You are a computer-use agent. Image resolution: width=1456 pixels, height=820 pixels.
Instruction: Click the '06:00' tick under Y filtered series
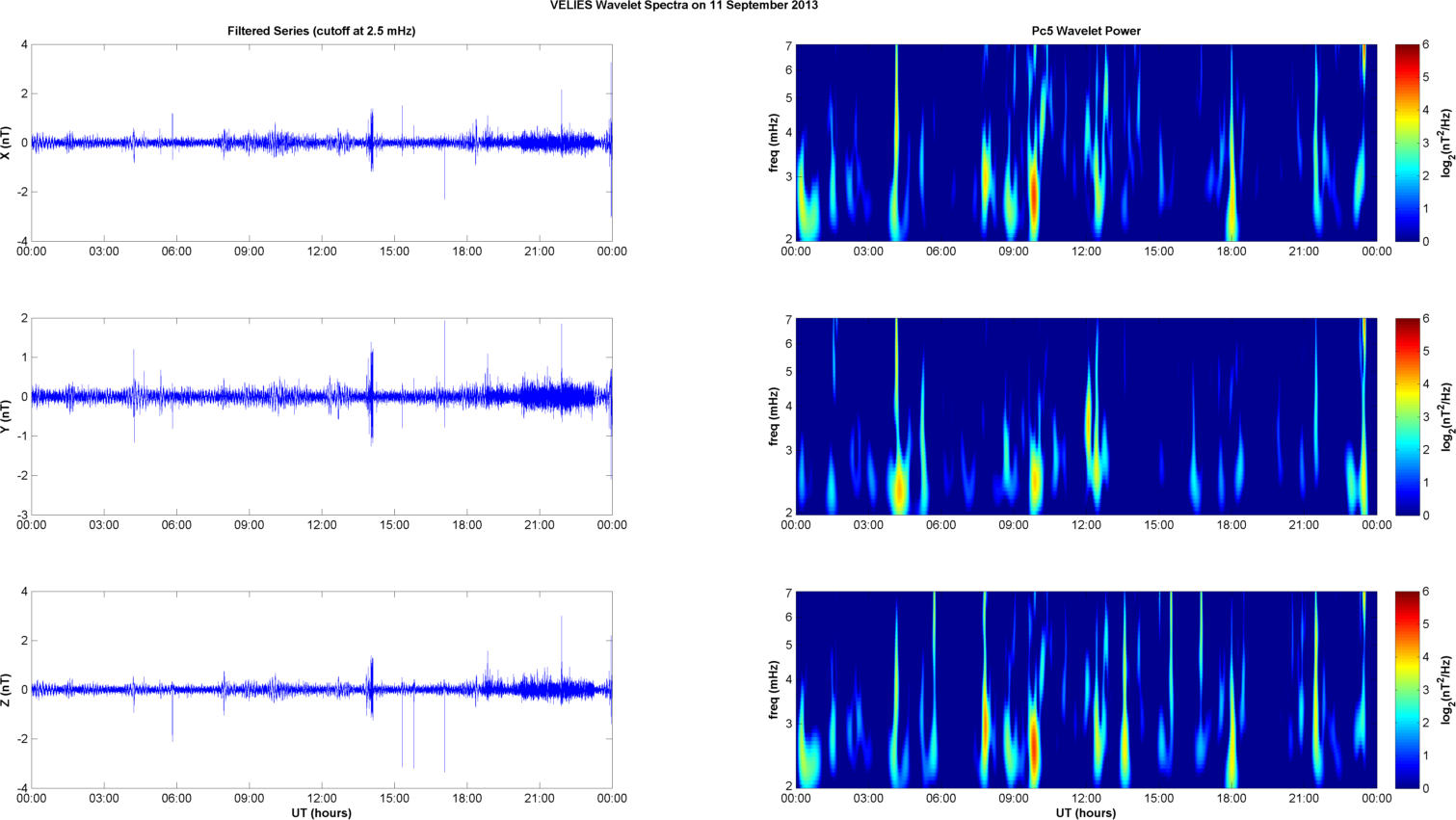click(176, 525)
